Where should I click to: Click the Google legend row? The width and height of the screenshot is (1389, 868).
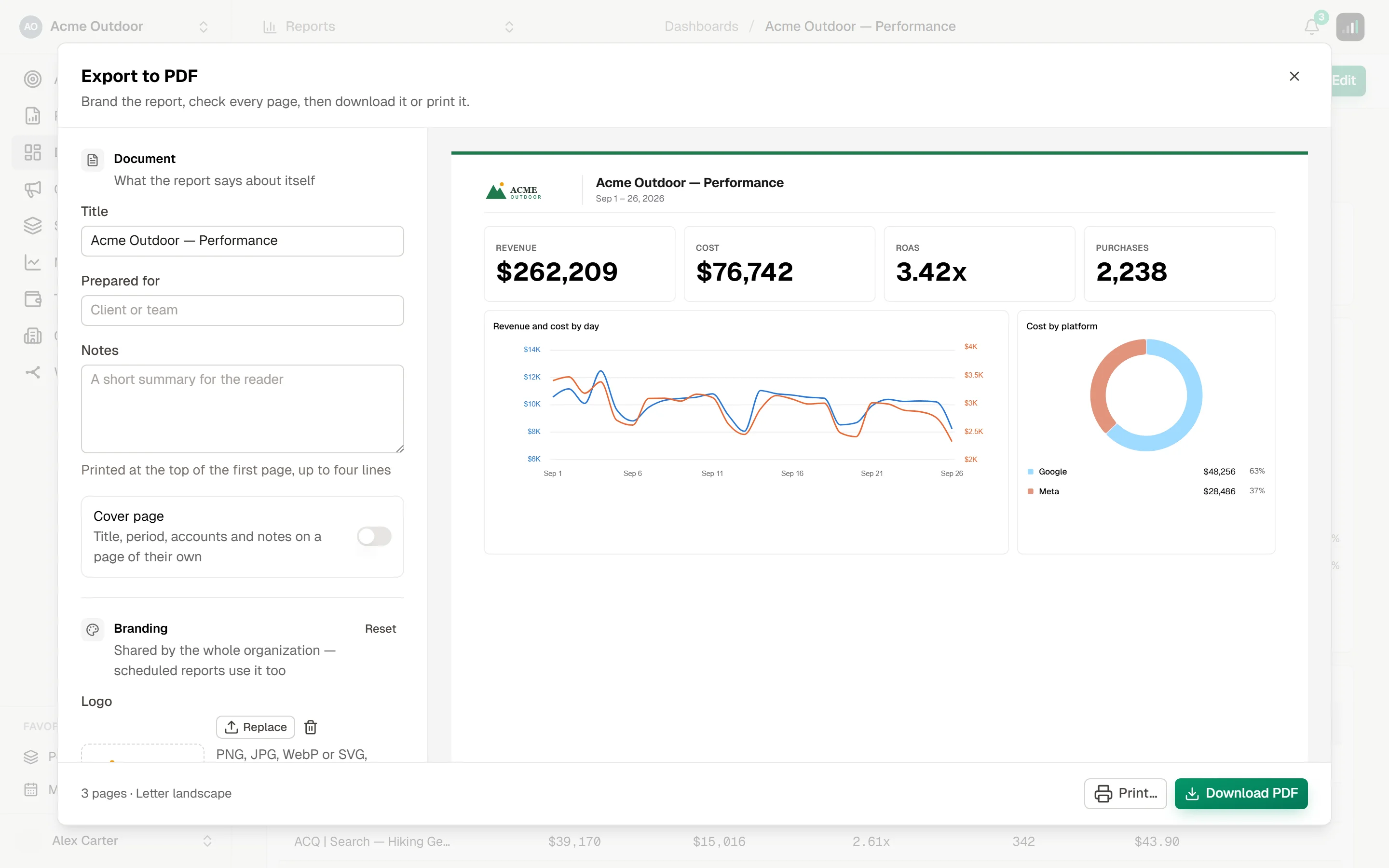(x=1145, y=471)
